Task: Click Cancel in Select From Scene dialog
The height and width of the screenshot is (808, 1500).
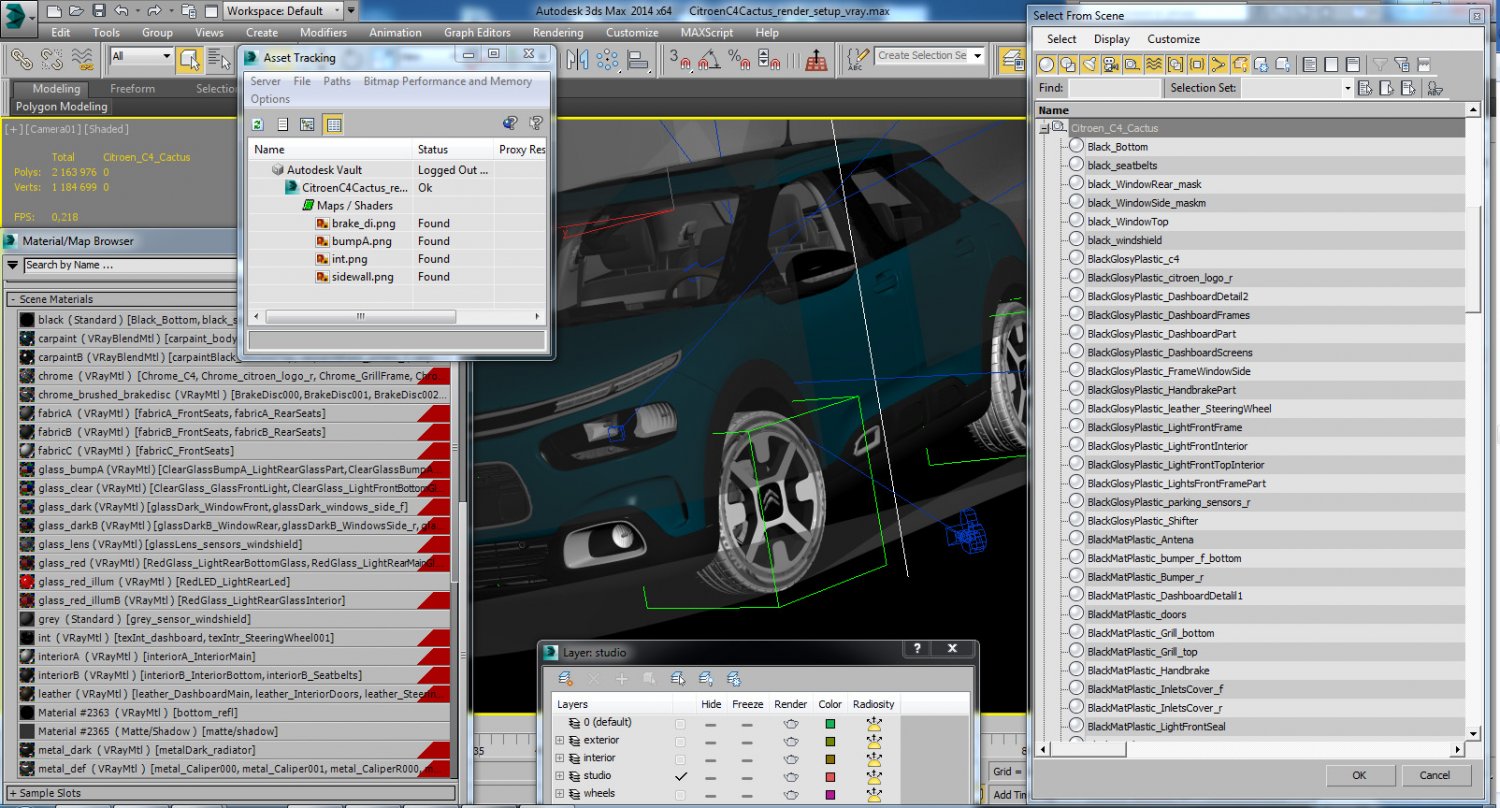Action: point(1434,775)
